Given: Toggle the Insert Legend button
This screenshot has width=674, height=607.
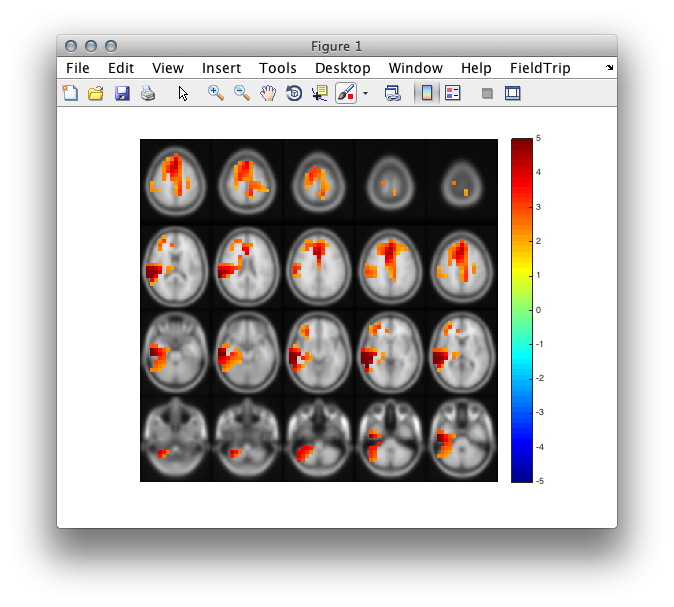Looking at the screenshot, I should [x=453, y=93].
